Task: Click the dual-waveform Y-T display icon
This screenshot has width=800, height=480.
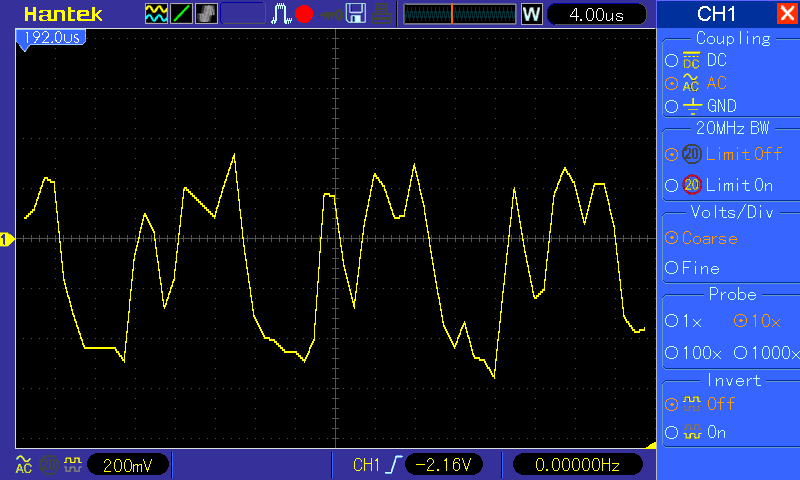Action: click(156, 14)
